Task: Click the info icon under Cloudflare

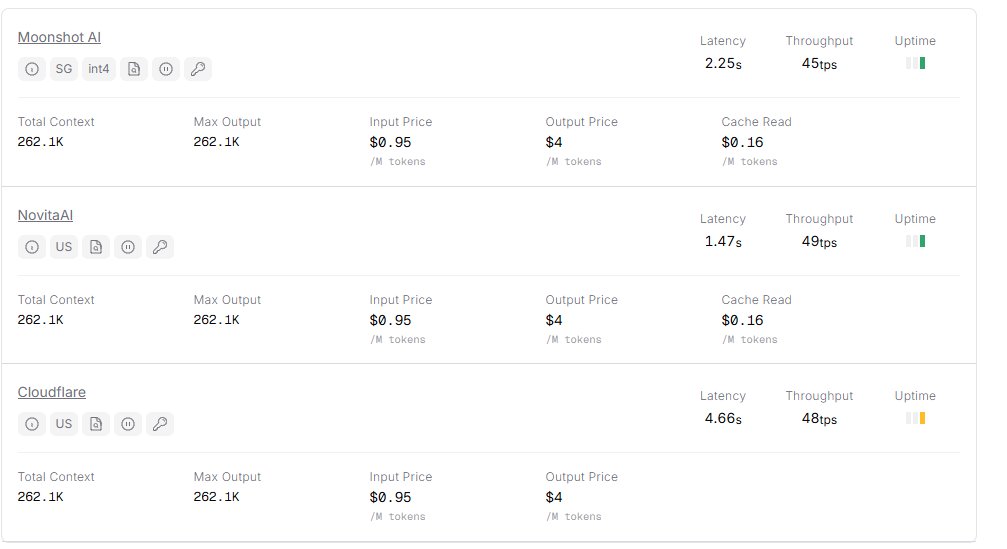Action: coord(32,424)
